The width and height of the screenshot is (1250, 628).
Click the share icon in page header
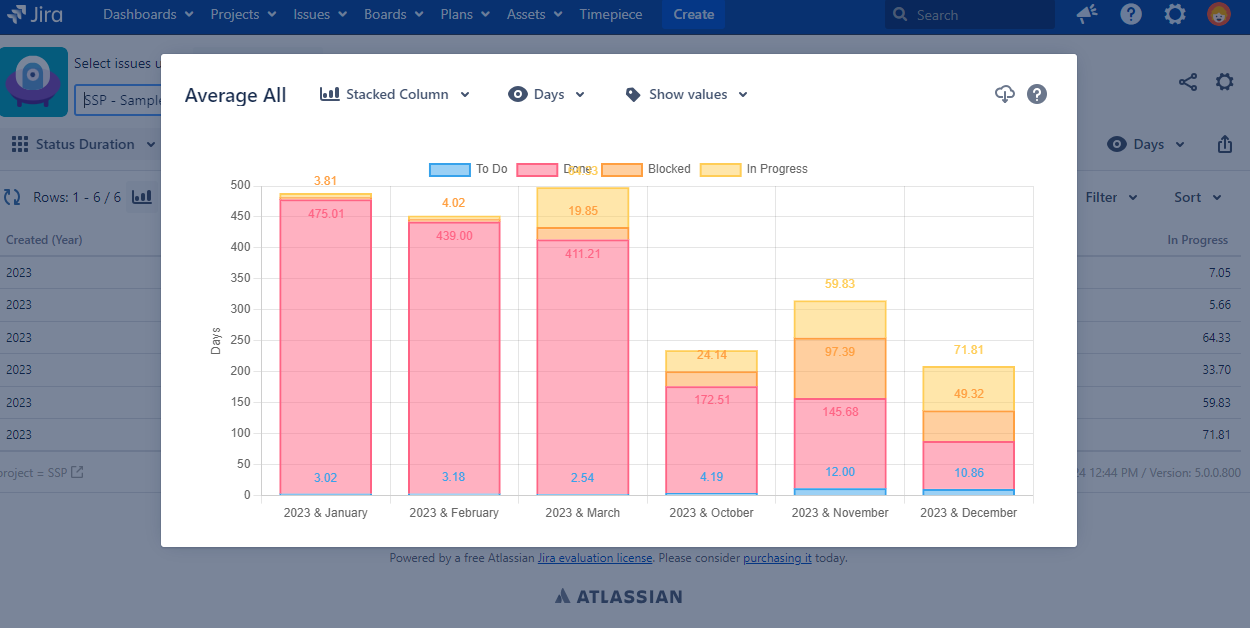click(1188, 82)
